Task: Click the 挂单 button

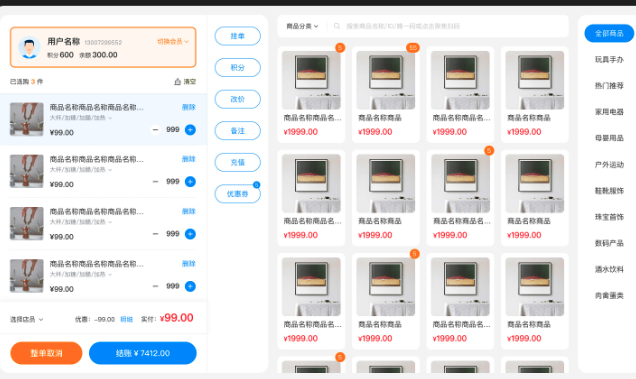Action: pyautogui.click(x=237, y=36)
